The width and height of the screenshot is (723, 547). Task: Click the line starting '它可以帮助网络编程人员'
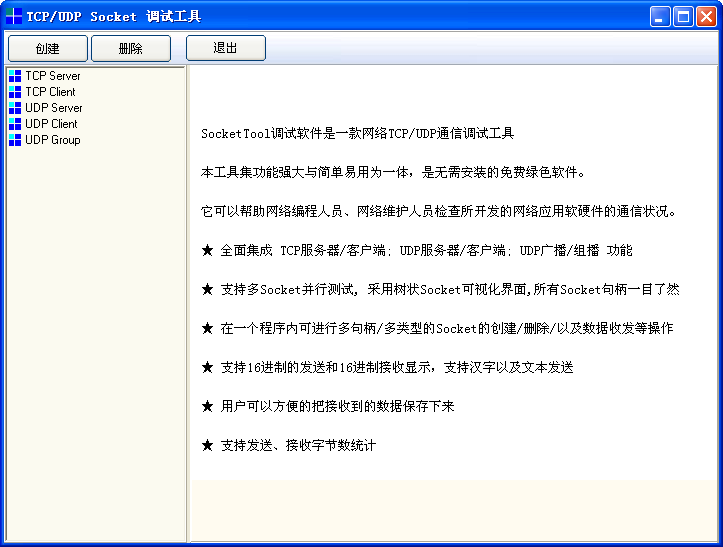coord(439,212)
